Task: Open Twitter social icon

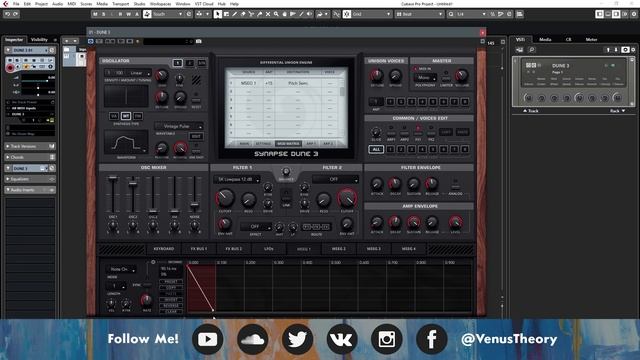Action: [298, 339]
